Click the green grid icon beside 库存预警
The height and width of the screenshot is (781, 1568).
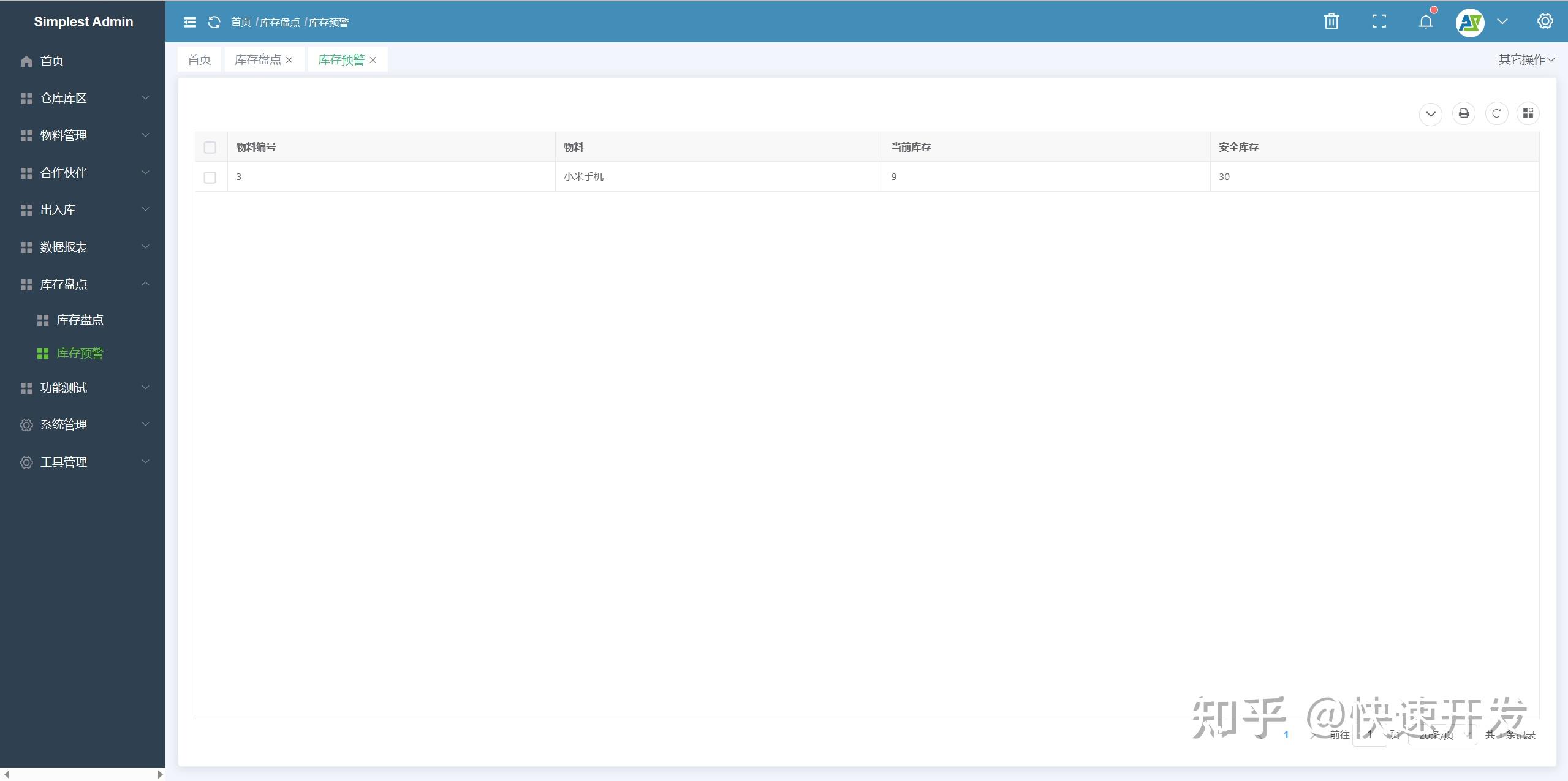click(42, 353)
